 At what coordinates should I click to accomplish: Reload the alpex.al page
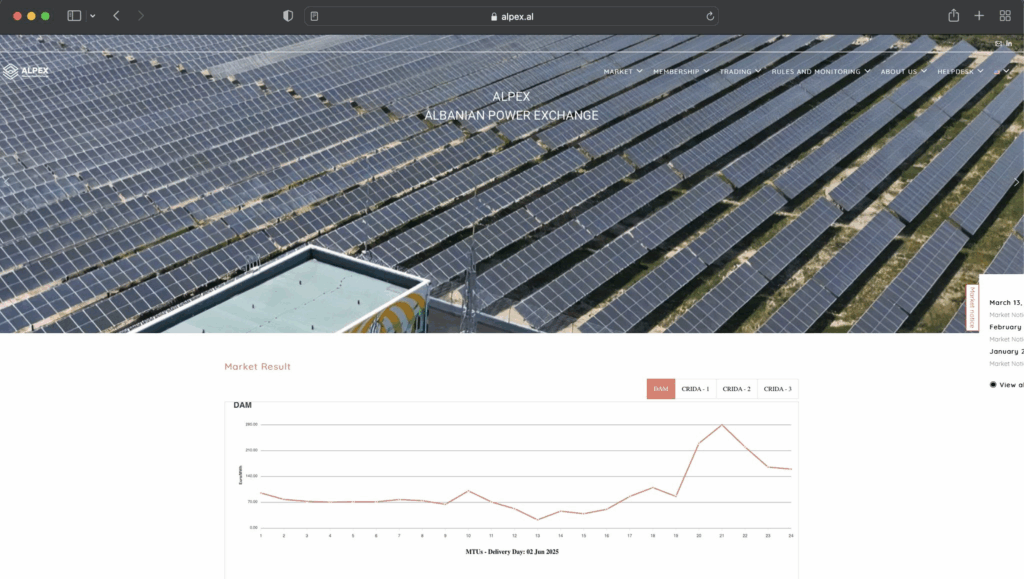pyautogui.click(x=710, y=16)
